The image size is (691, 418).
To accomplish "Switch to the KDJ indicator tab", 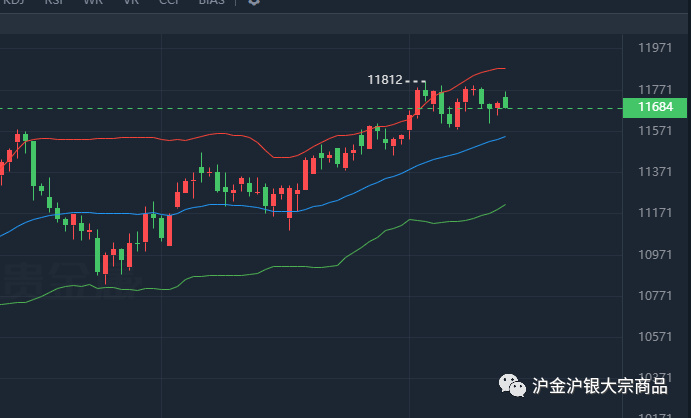I will pyautogui.click(x=13, y=2).
